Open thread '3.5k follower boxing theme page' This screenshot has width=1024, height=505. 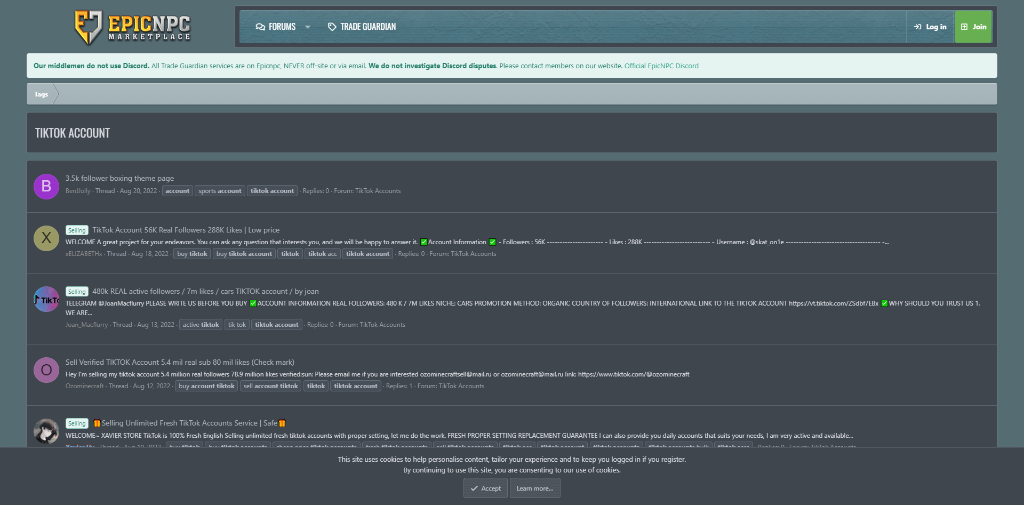pos(120,178)
